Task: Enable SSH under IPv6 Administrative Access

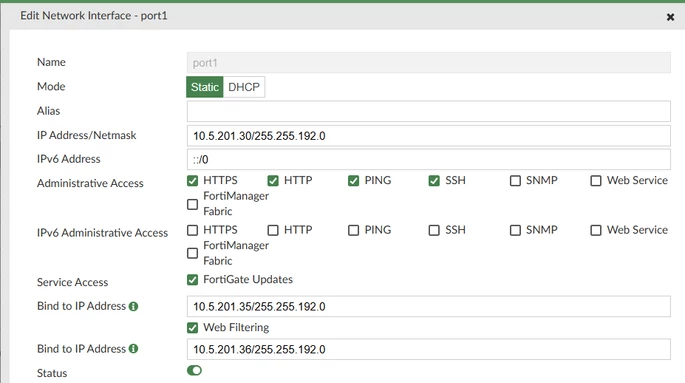Action: (x=434, y=230)
